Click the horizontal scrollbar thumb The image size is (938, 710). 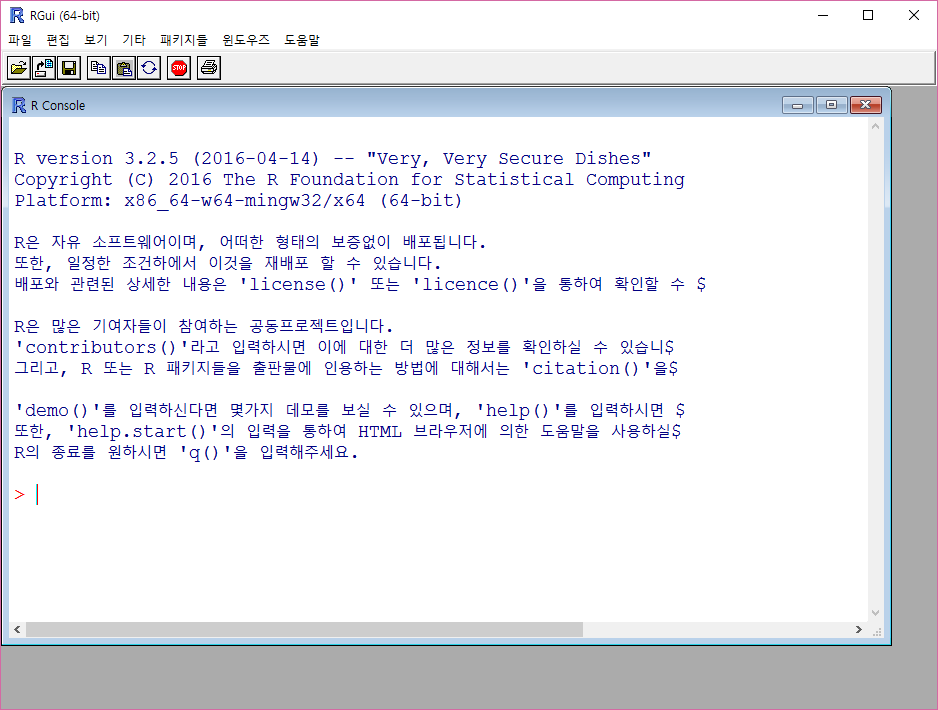click(304, 629)
